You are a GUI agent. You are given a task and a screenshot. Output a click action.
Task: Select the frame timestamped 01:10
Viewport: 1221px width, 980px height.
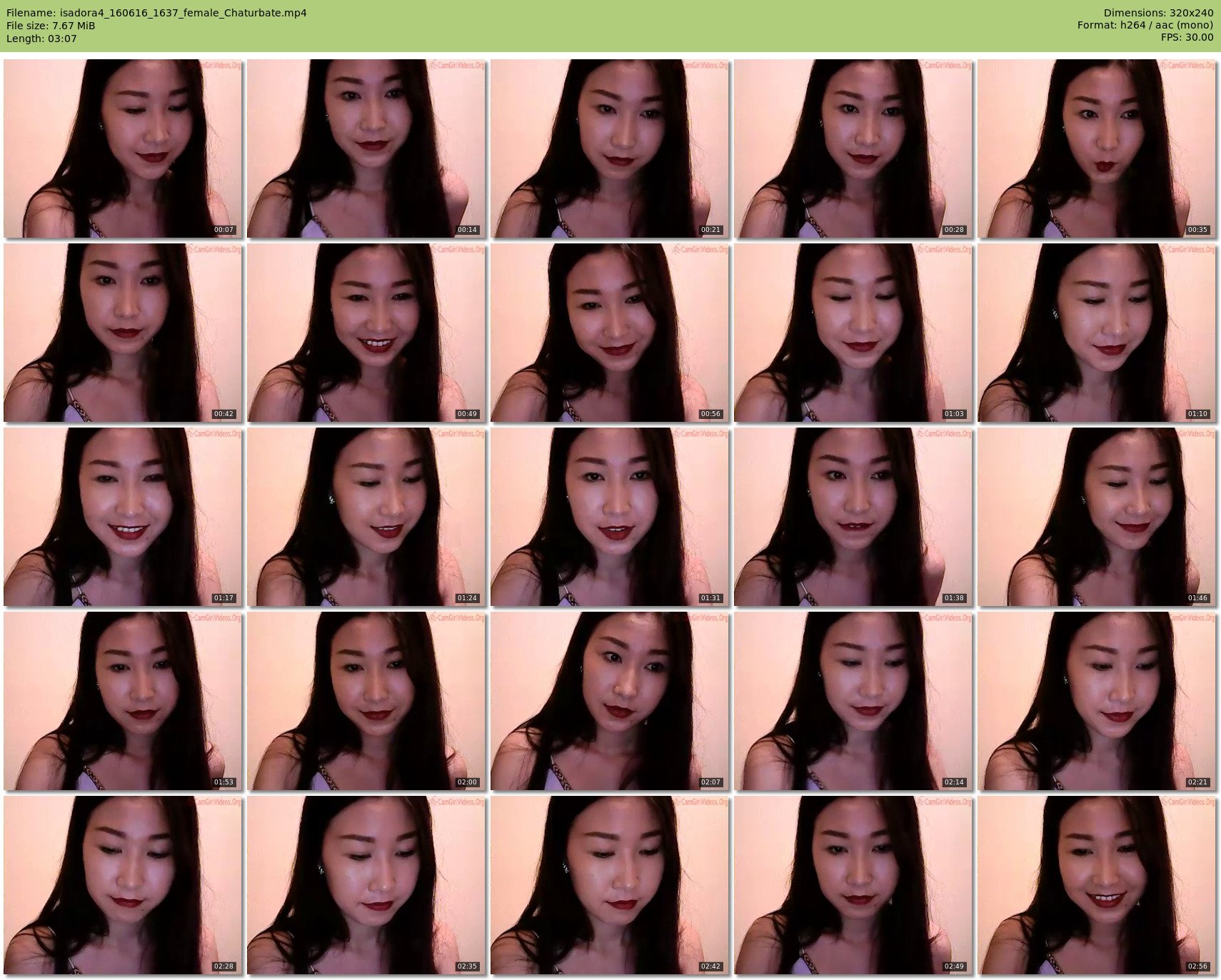1096,333
